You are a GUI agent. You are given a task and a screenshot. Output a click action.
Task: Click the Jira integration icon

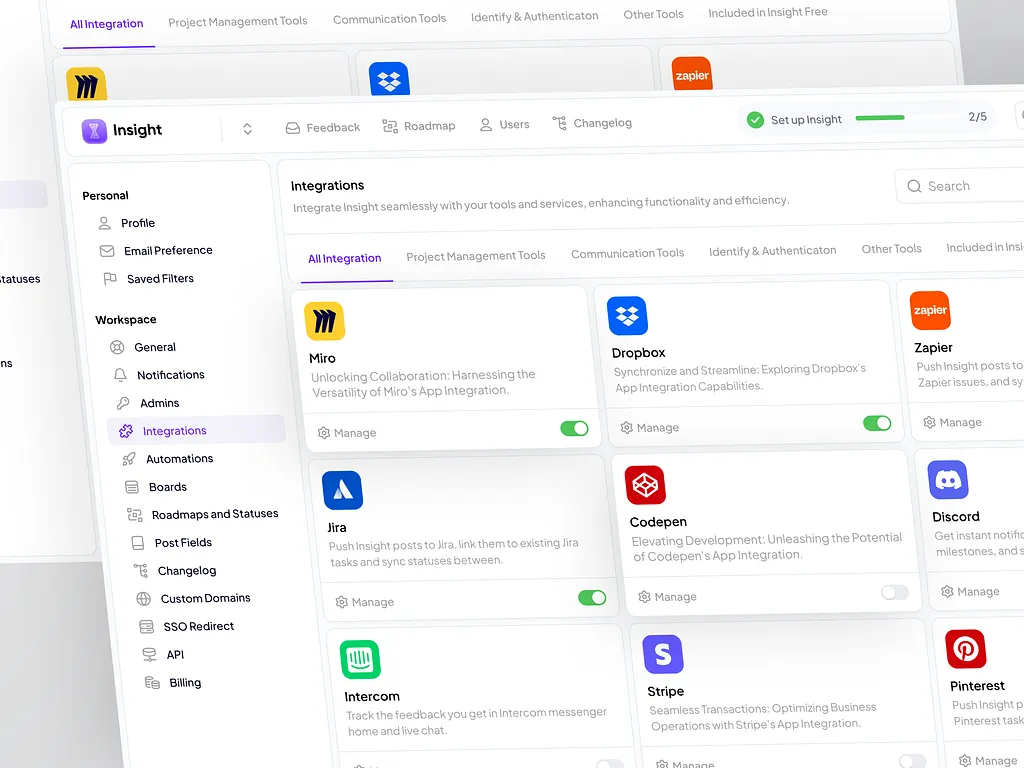click(x=342, y=490)
